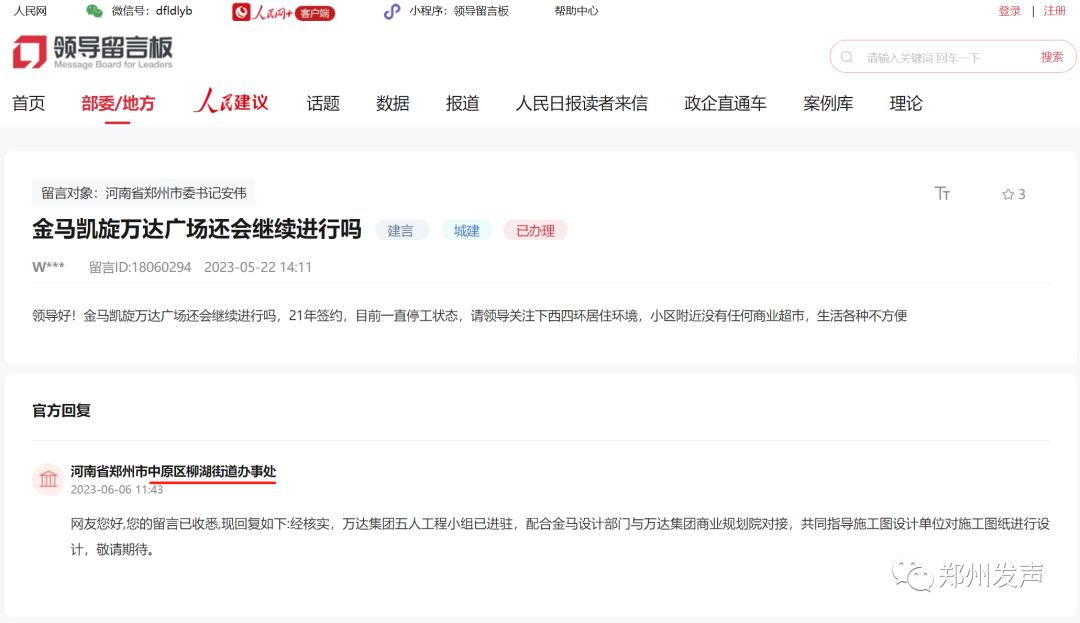
Task: Open the 案例库 case library tab
Action: coord(828,103)
